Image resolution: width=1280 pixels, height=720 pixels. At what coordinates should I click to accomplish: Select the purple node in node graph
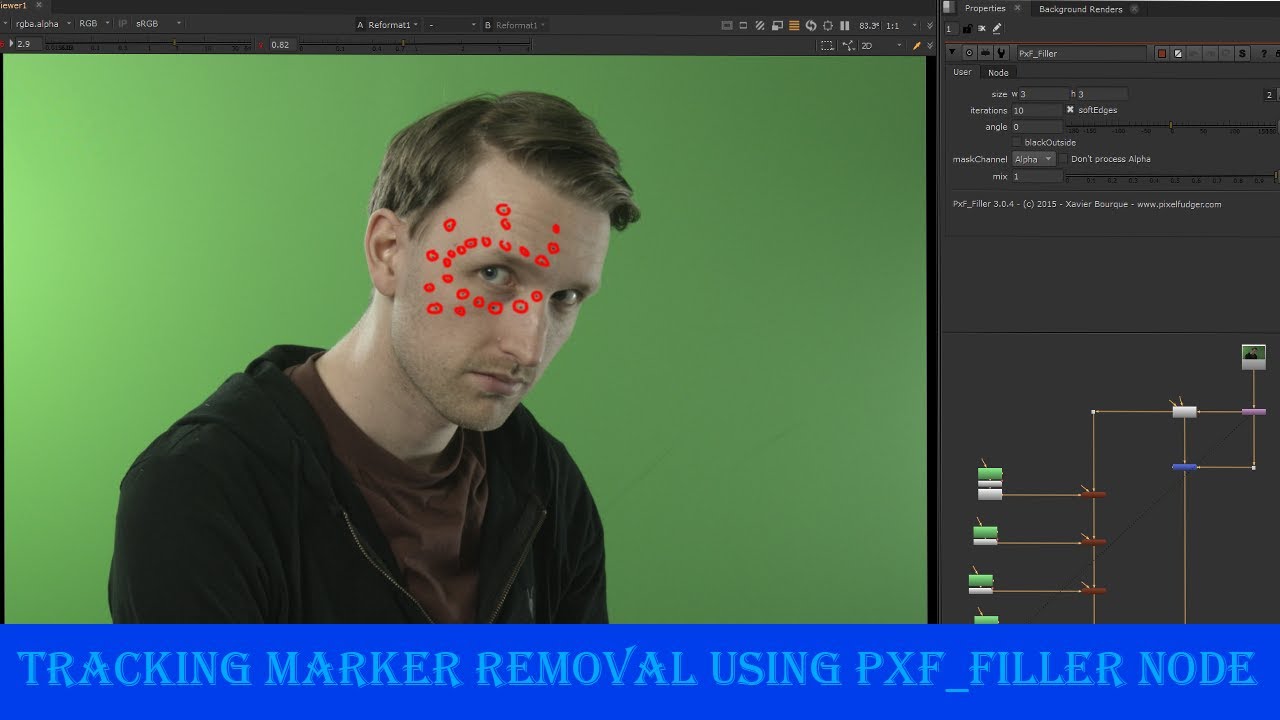tap(1253, 411)
